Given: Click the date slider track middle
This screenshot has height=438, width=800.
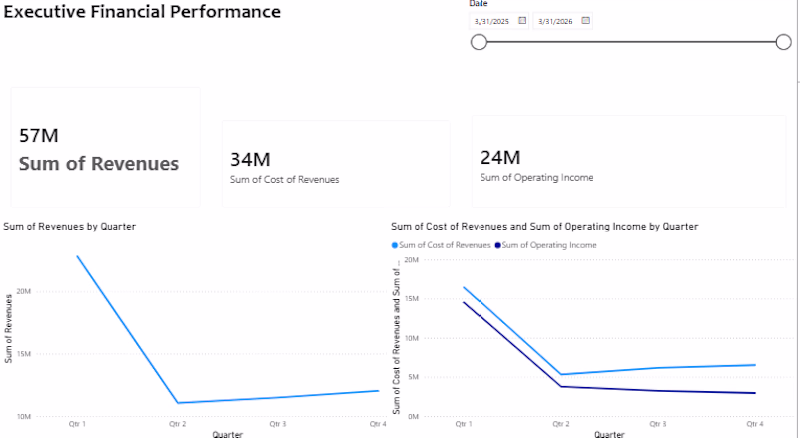Looking at the screenshot, I should 631,42.
